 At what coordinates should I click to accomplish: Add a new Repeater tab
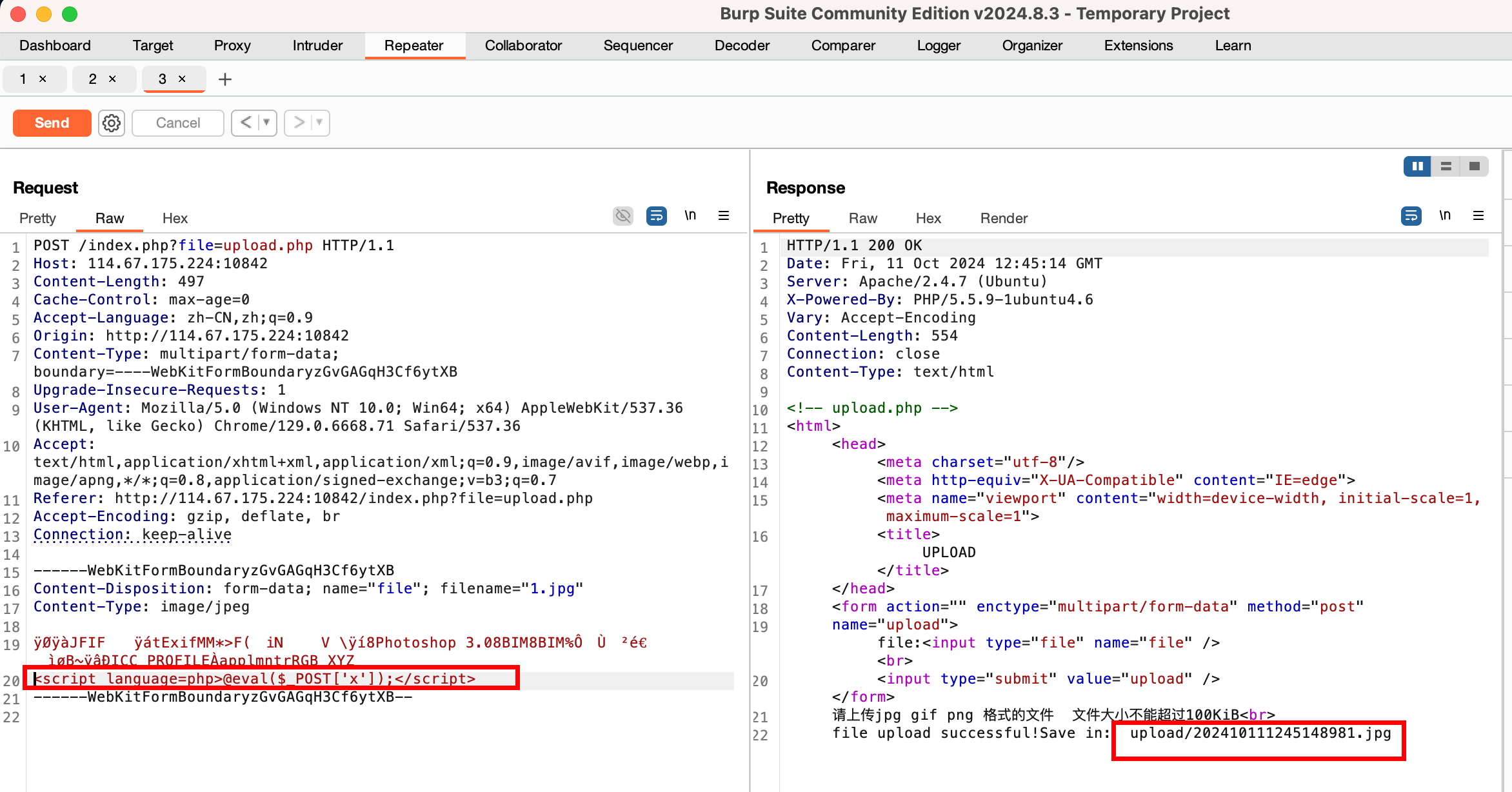[x=224, y=79]
